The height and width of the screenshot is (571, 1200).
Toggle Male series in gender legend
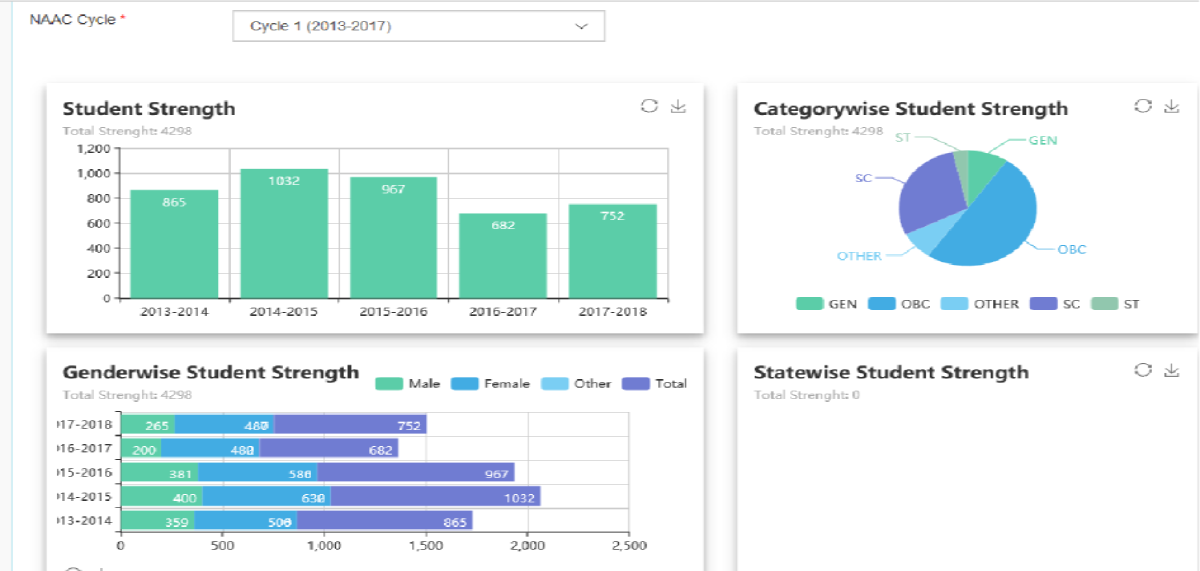coord(407,384)
